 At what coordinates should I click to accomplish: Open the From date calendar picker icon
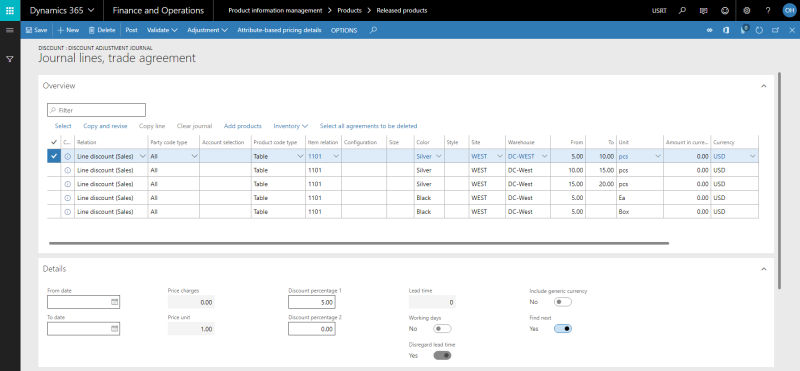[115, 302]
